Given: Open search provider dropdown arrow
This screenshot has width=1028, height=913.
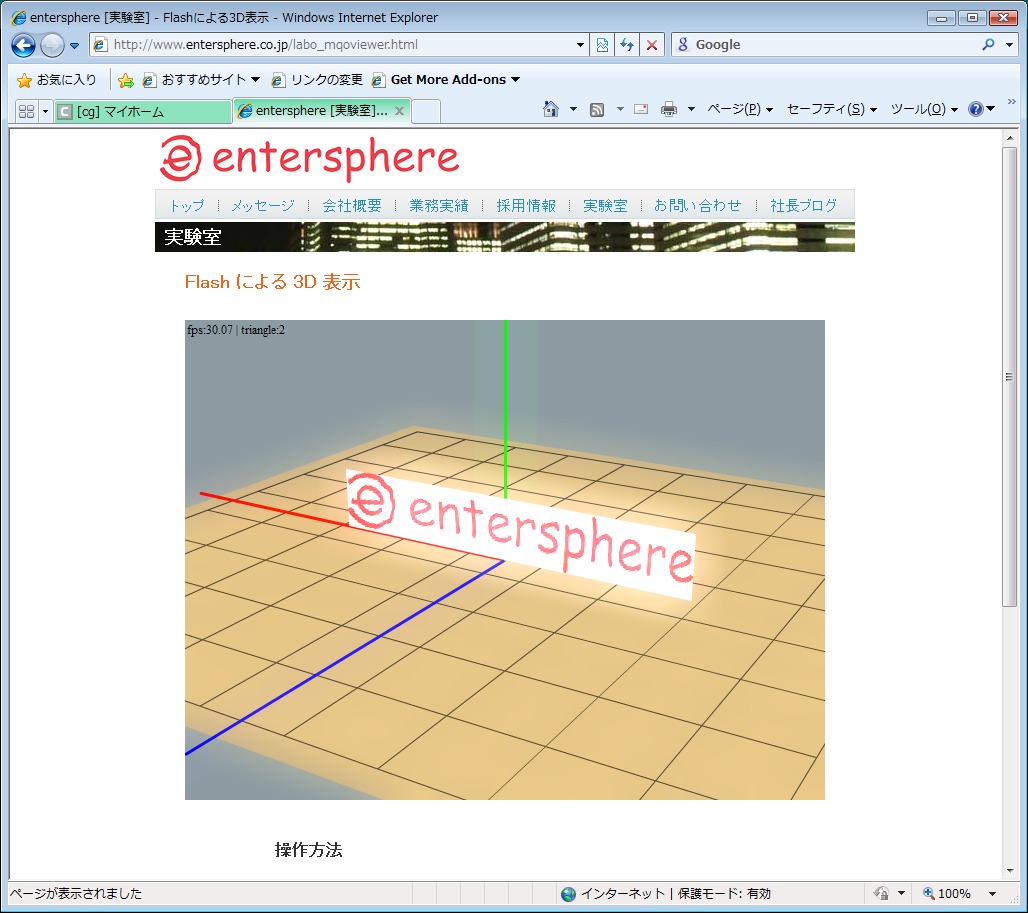Looking at the screenshot, I should [1009, 45].
